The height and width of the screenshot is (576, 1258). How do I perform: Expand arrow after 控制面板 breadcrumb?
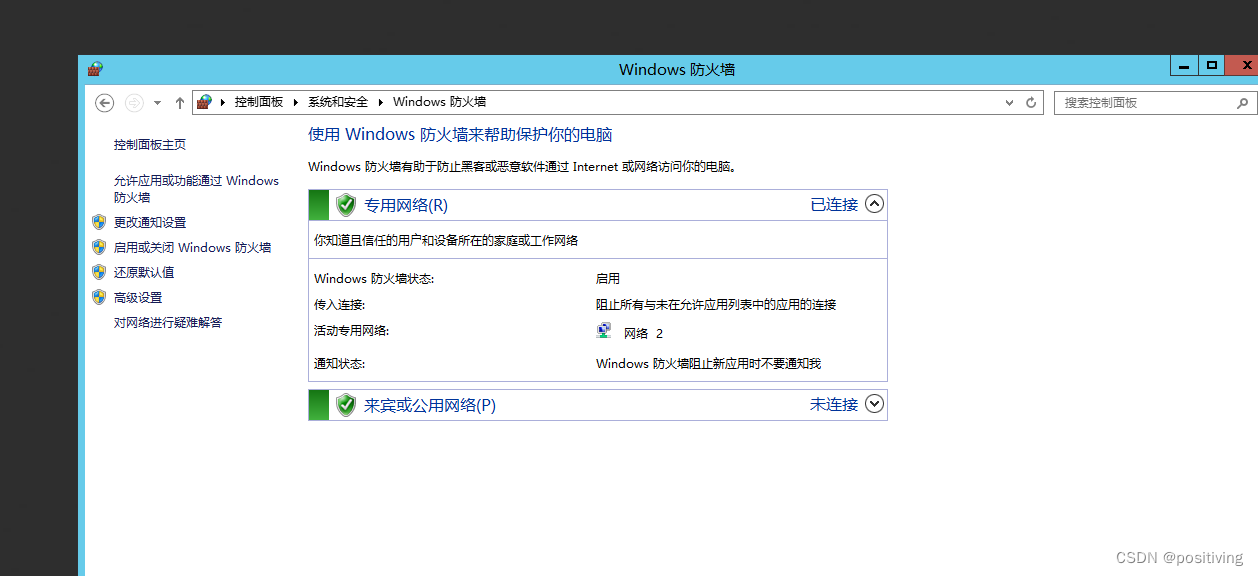pos(296,102)
